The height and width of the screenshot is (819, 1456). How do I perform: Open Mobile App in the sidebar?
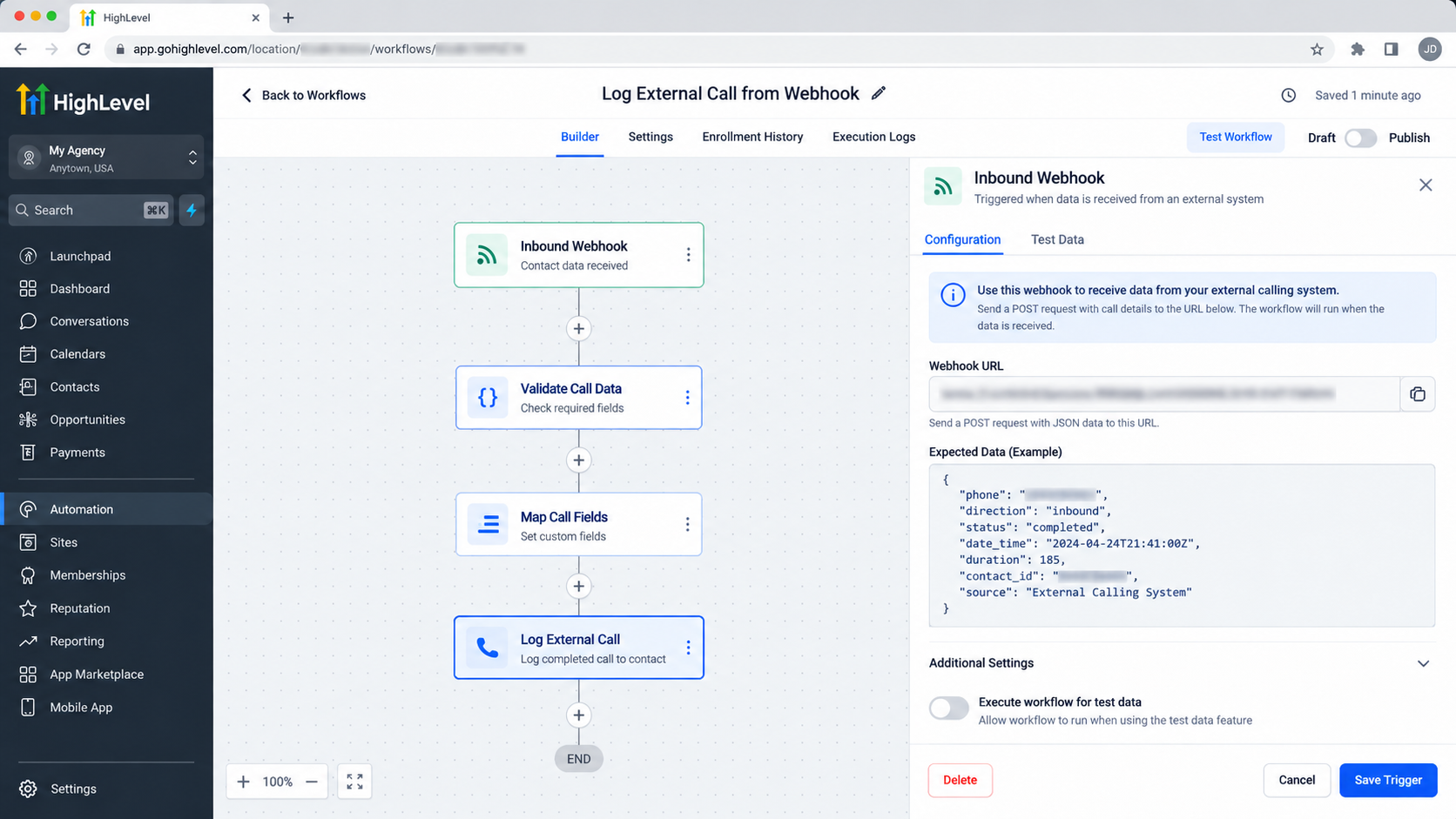(x=106, y=708)
